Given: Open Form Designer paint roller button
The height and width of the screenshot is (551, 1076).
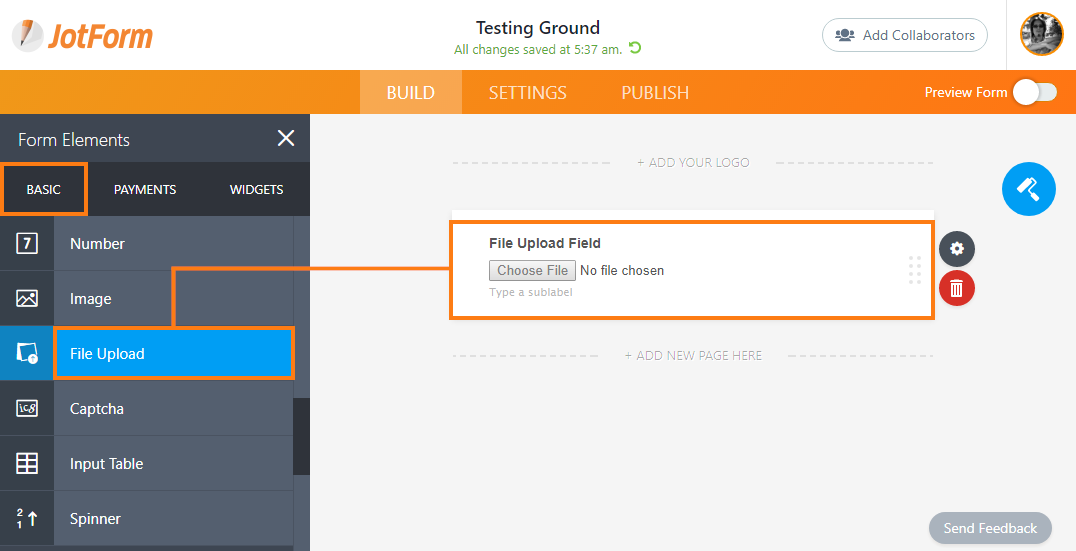Looking at the screenshot, I should point(1028,188).
